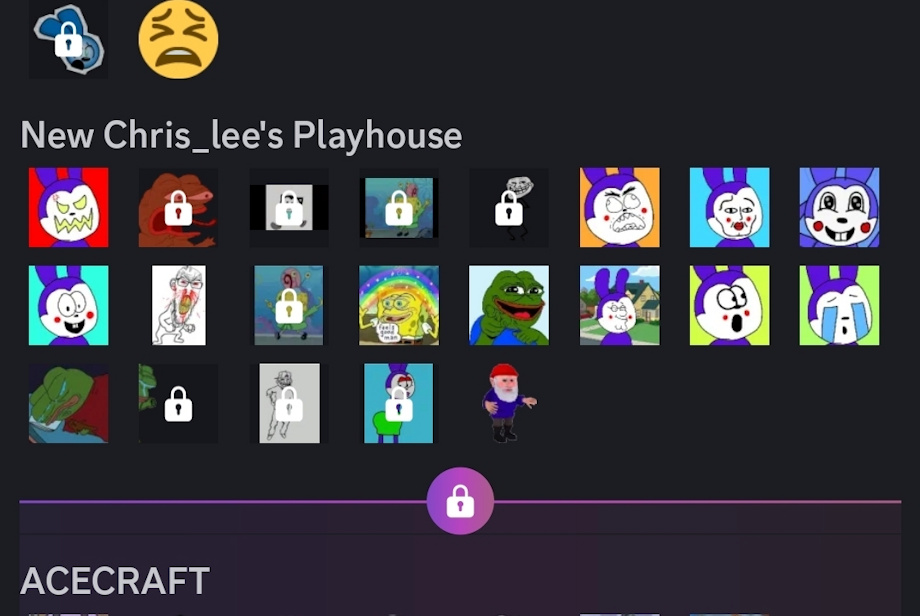The image size is (920, 616).
Task: Pick the happy bunny on cyan background
Action: coord(69,305)
